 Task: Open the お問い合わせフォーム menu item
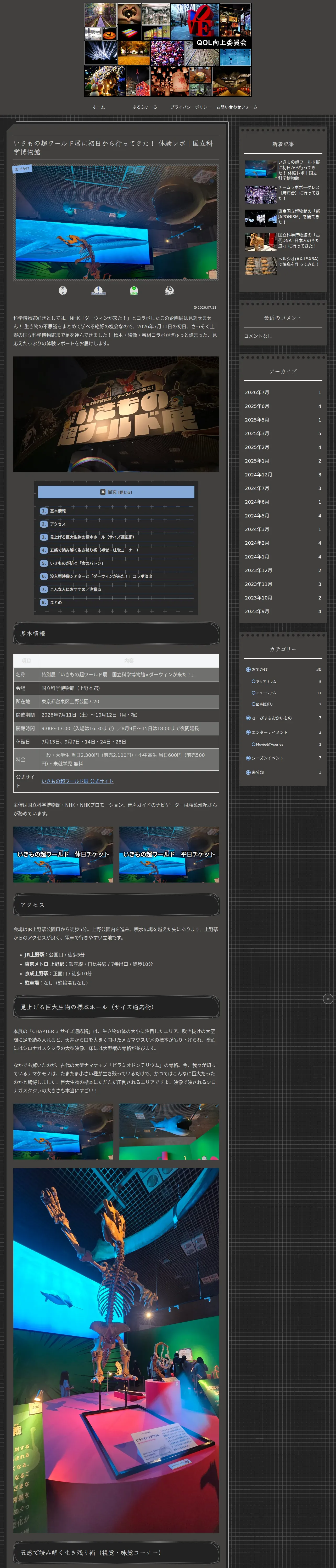coord(237,107)
